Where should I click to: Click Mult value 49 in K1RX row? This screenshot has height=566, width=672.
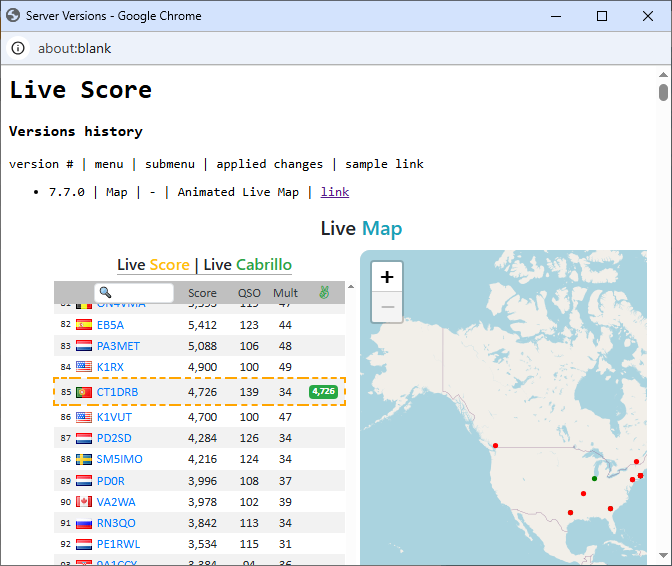pos(285,367)
